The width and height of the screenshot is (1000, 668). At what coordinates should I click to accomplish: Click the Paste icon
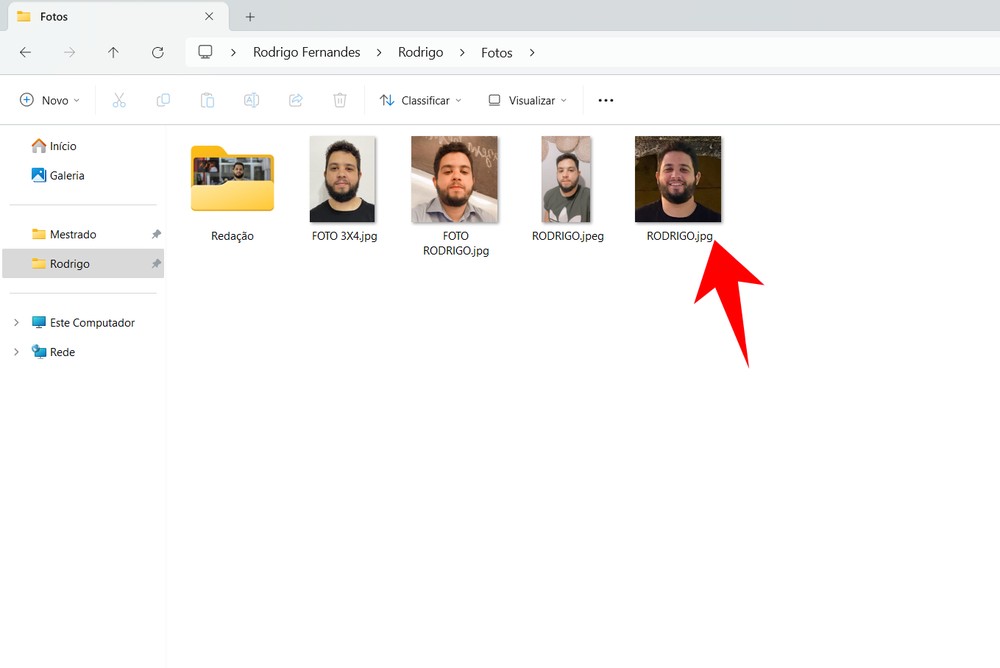(207, 100)
